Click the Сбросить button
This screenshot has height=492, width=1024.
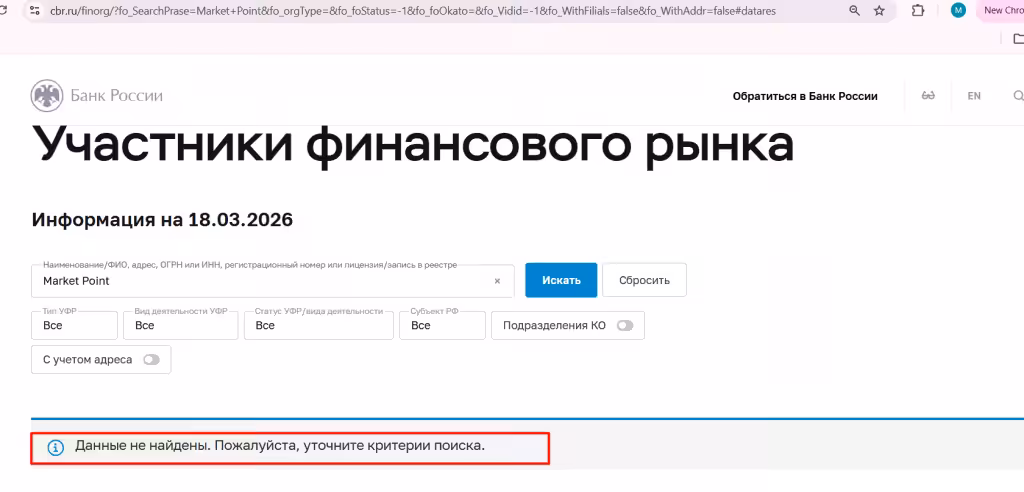(x=645, y=280)
